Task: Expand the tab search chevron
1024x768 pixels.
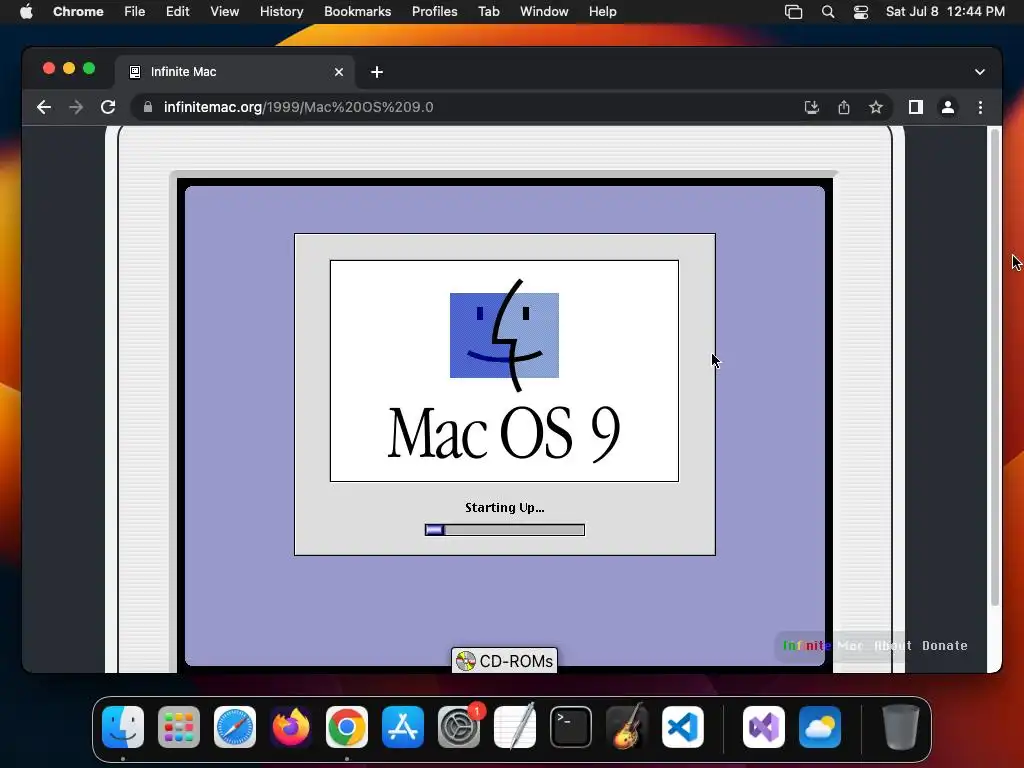Action: (980, 72)
